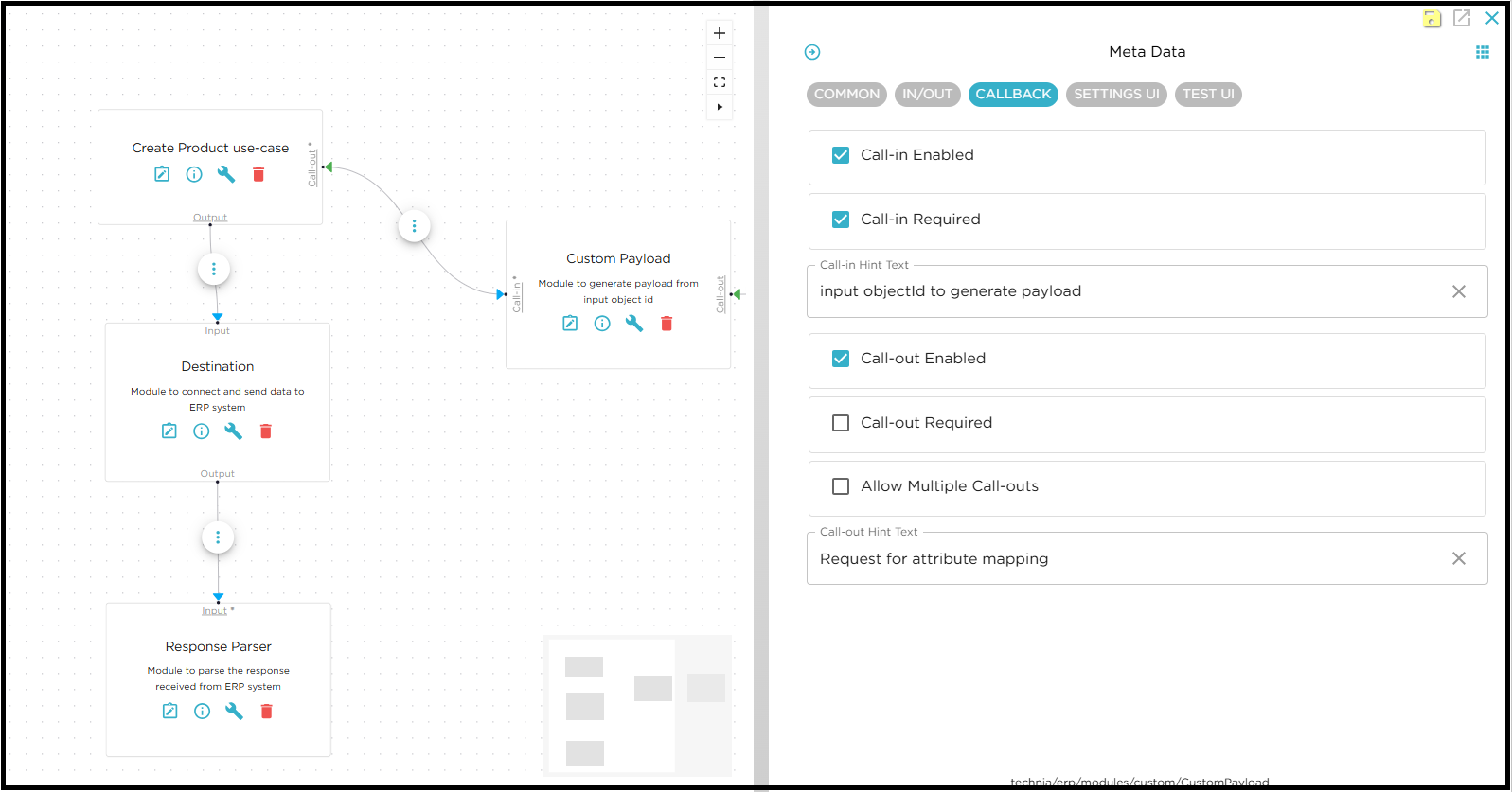Click the fit-to-screen canvas icon

720,82
